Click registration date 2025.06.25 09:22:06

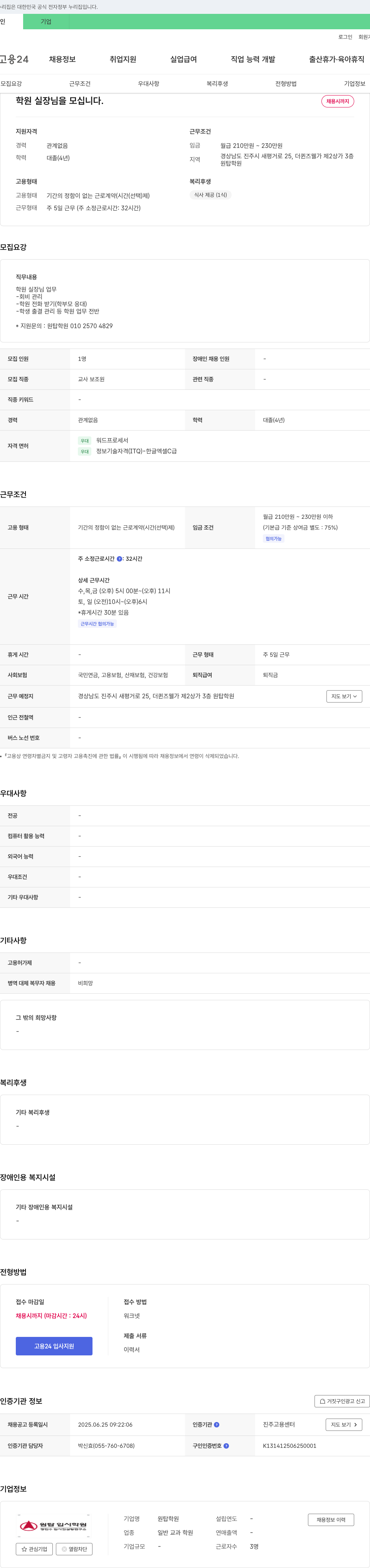click(105, 1424)
